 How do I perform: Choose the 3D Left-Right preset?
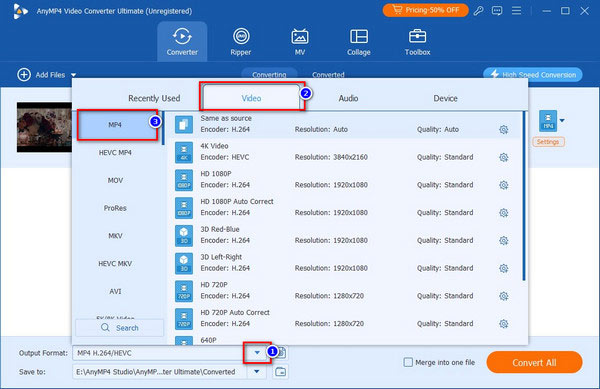click(344, 263)
